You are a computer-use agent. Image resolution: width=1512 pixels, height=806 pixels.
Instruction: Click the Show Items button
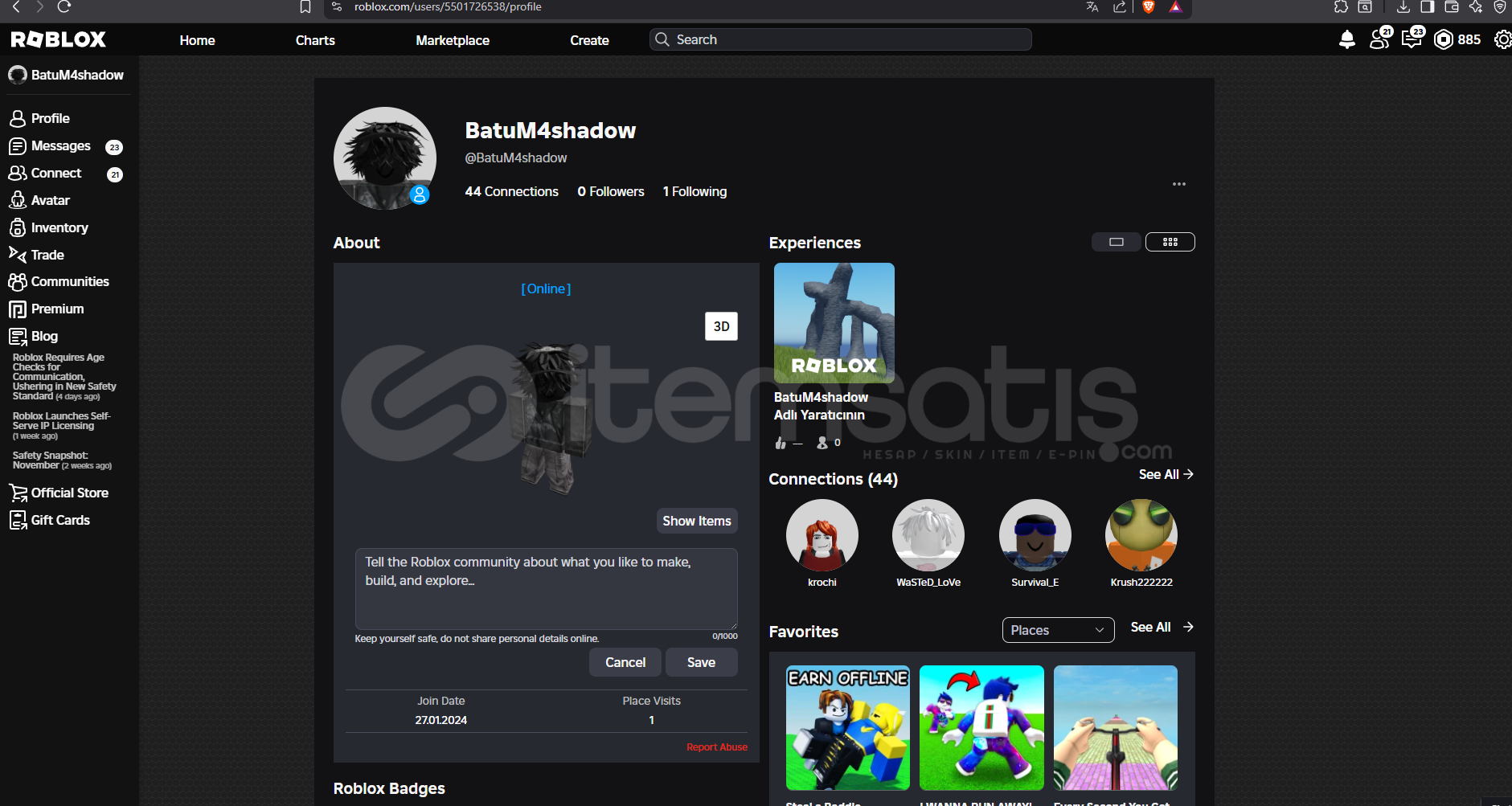tap(697, 521)
